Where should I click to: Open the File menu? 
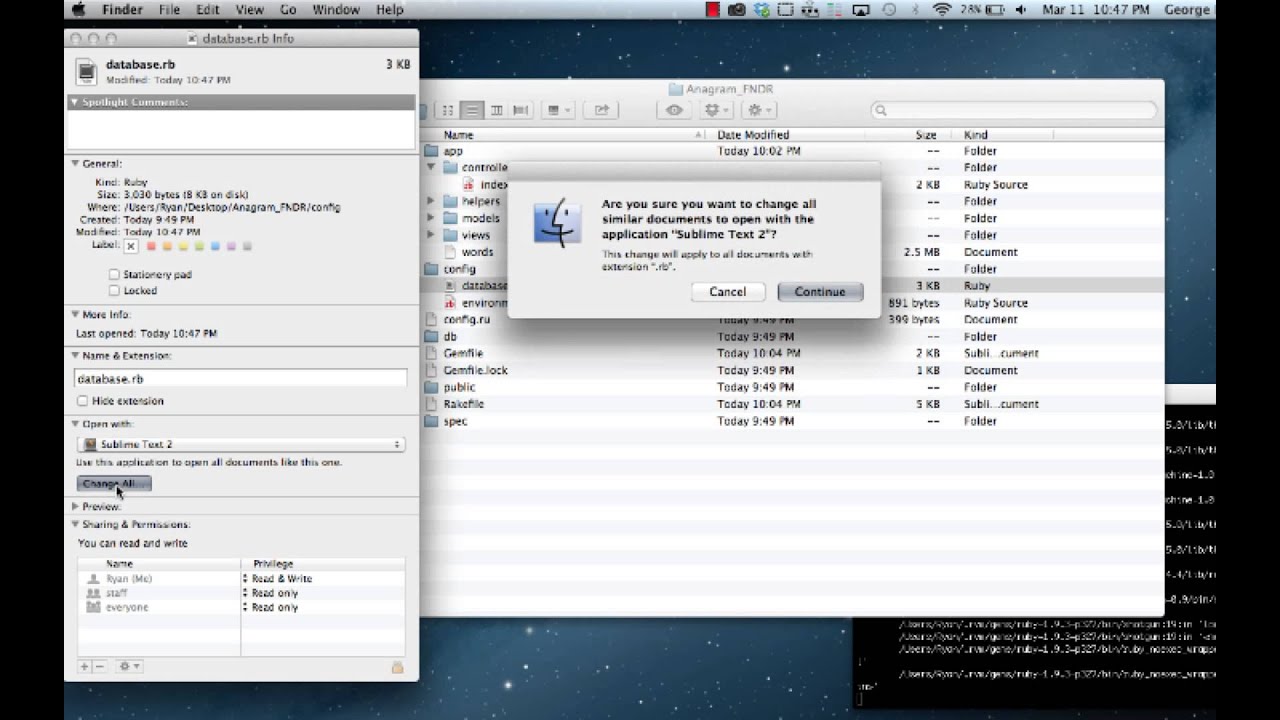coord(169,10)
